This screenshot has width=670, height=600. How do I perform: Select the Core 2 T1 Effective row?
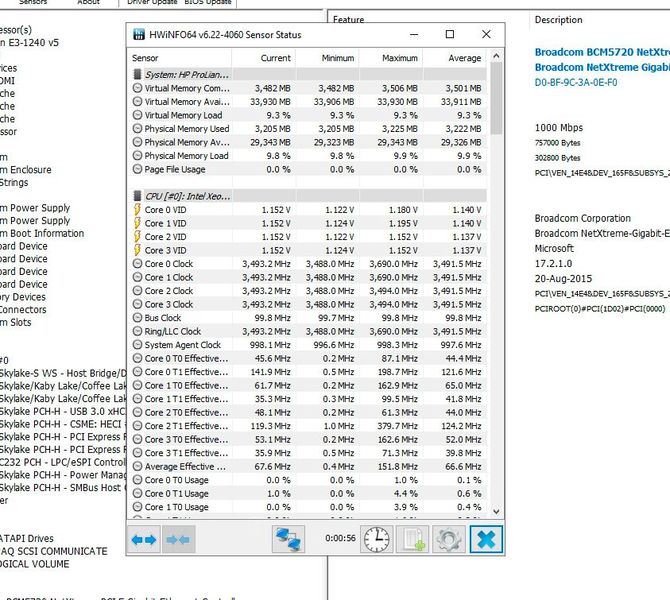309,426
